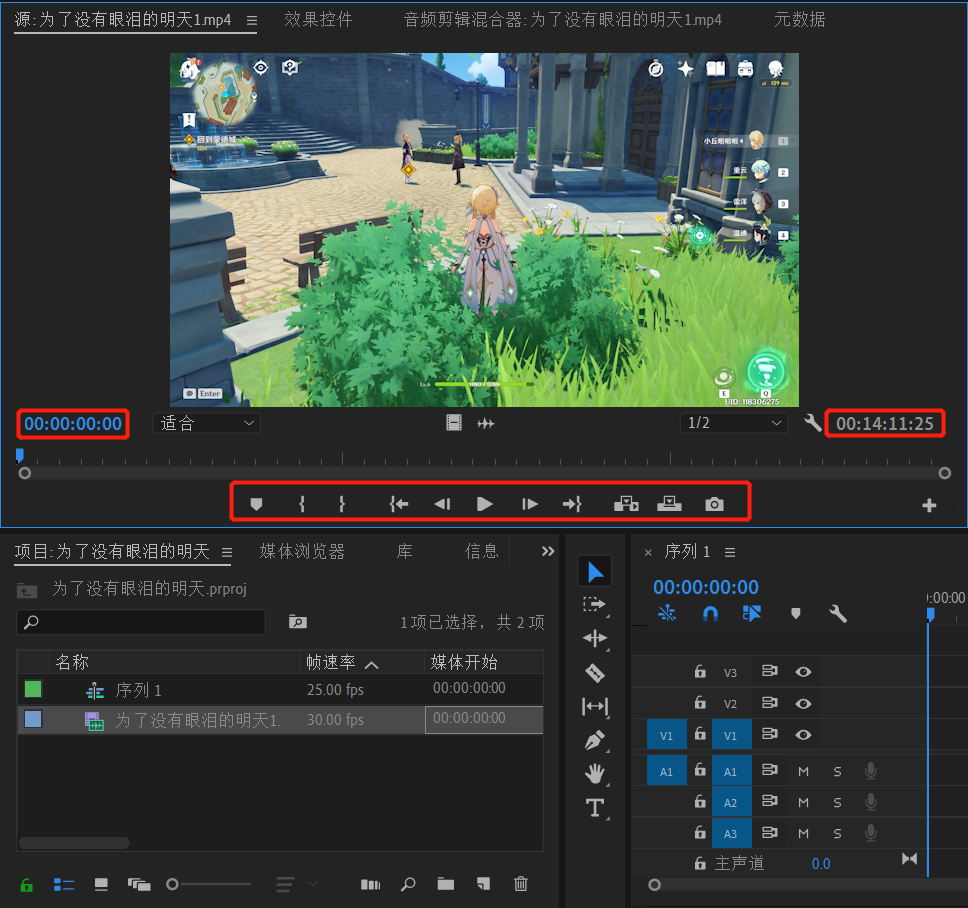Open Source monitor wrench settings
The image size is (968, 908).
click(812, 423)
